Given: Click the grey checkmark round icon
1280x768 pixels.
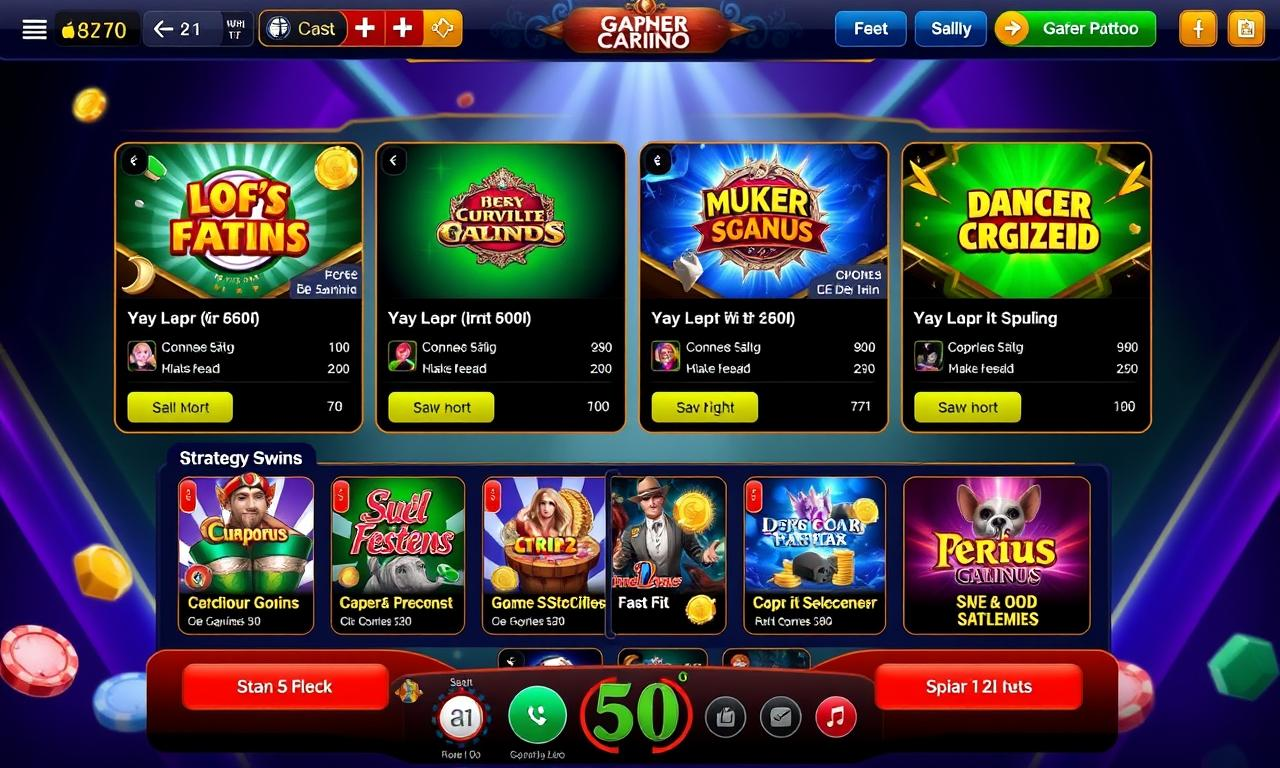Looking at the screenshot, I should [x=780, y=716].
